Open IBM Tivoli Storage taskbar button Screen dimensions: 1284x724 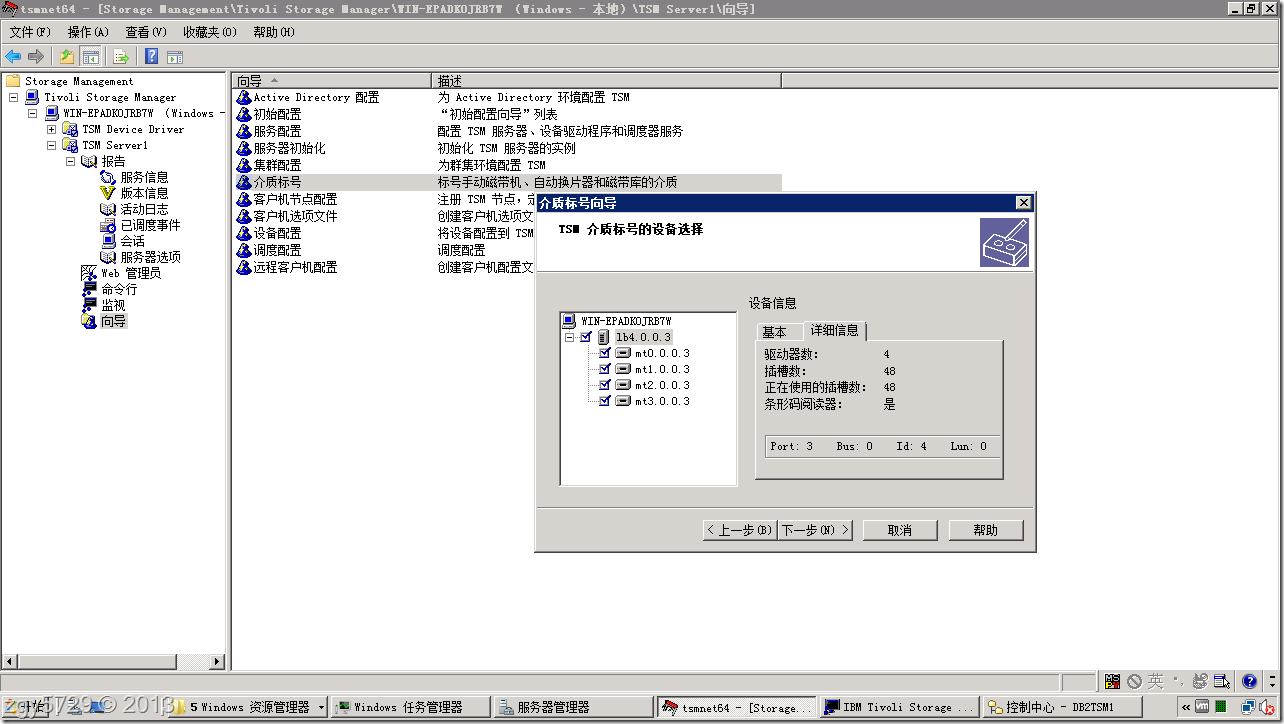click(x=899, y=707)
